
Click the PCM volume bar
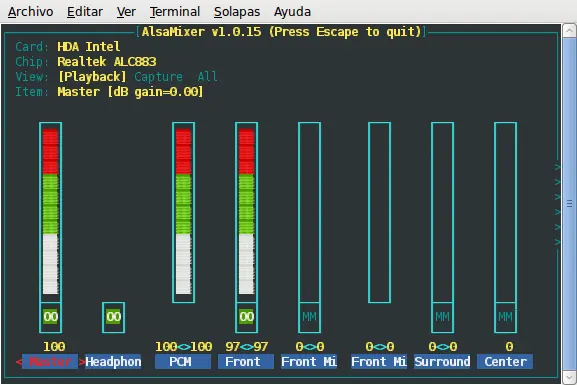[183, 212]
